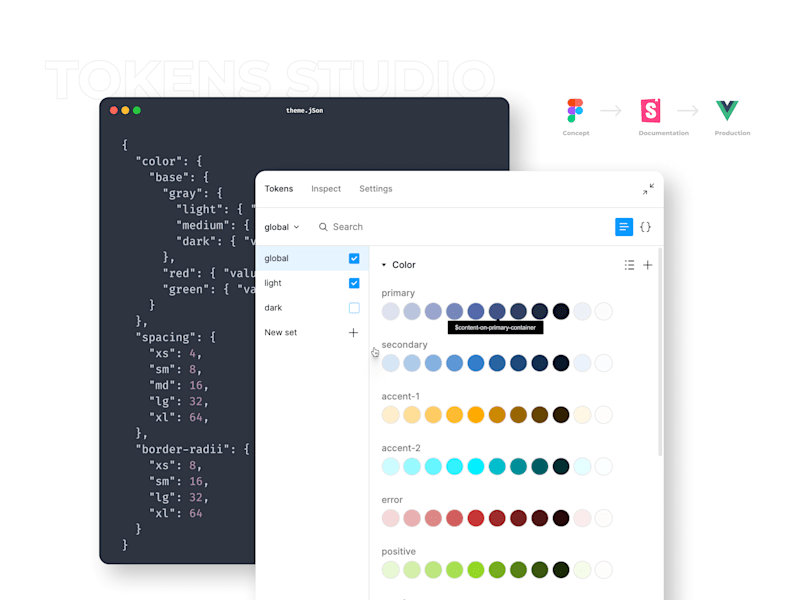Select the brightest blue secondary swatch

coord(476,363)
